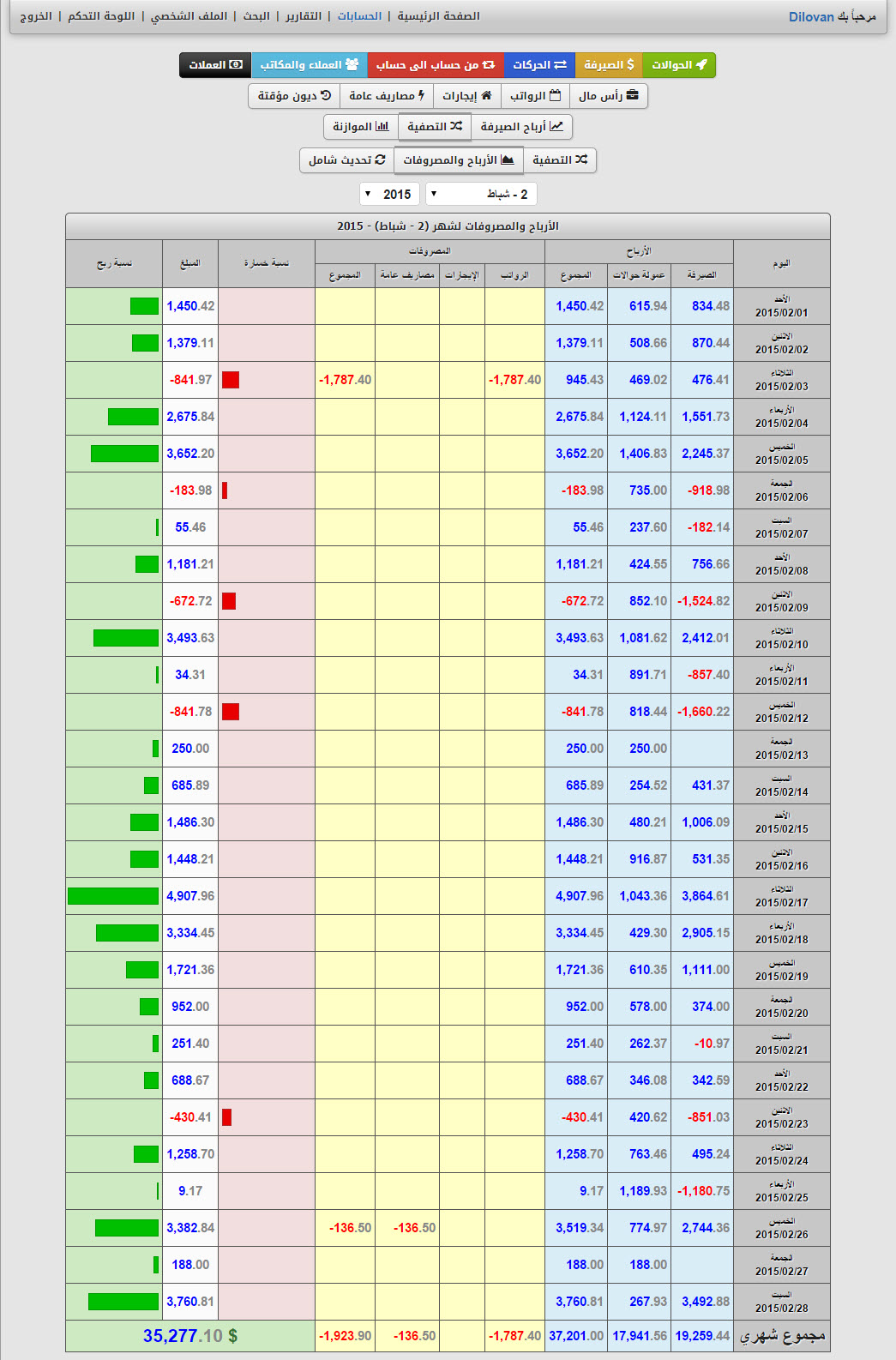Viewport: 896px width, 1360px height.
Task: Click the نسبة خسارة column header
Action: 267,263
